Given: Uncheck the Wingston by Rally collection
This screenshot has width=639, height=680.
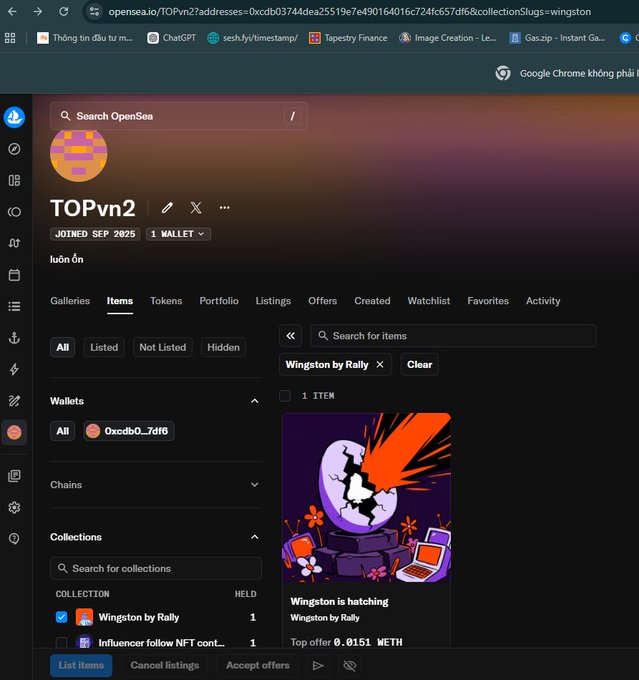Looking at the screenshot, I should 62,617.
